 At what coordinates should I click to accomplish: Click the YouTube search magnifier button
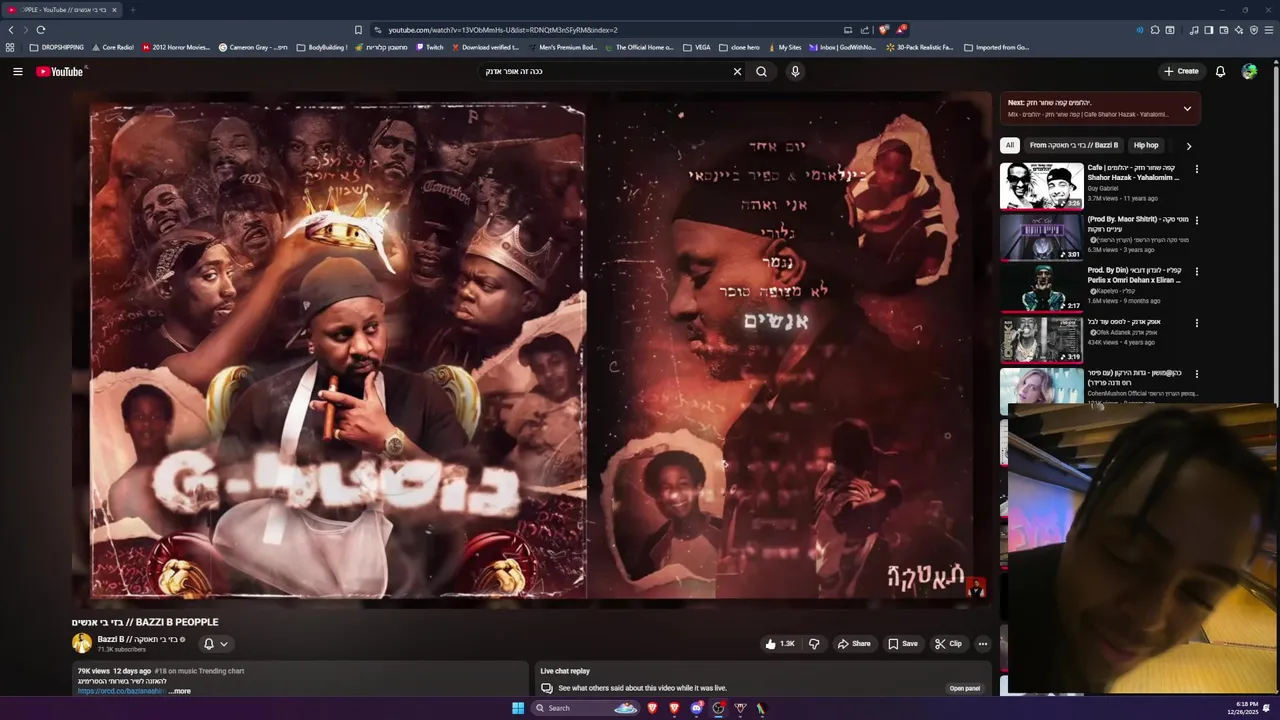point(761,71)
